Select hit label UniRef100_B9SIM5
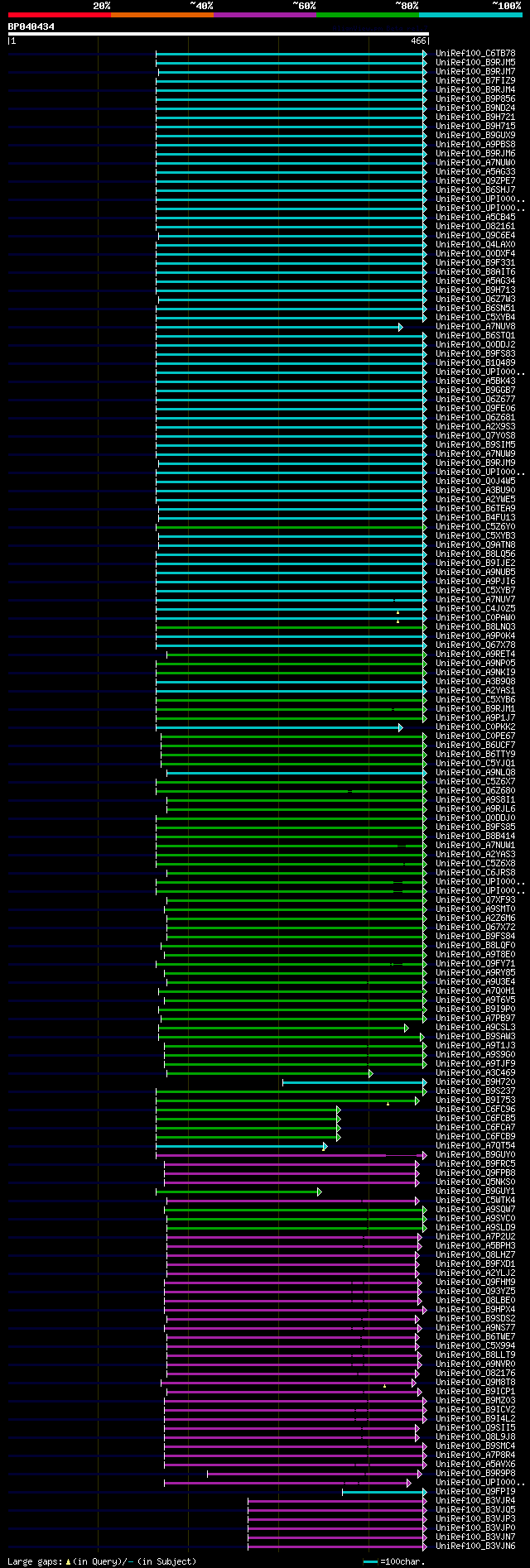Screen dimensions: 530x1568 coord(475,444)
